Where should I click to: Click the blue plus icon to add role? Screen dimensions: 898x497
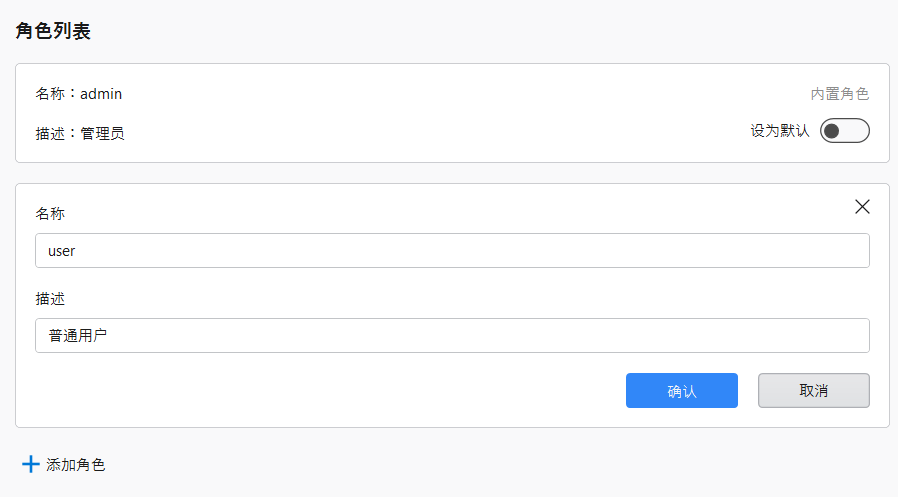coord(31,464)
